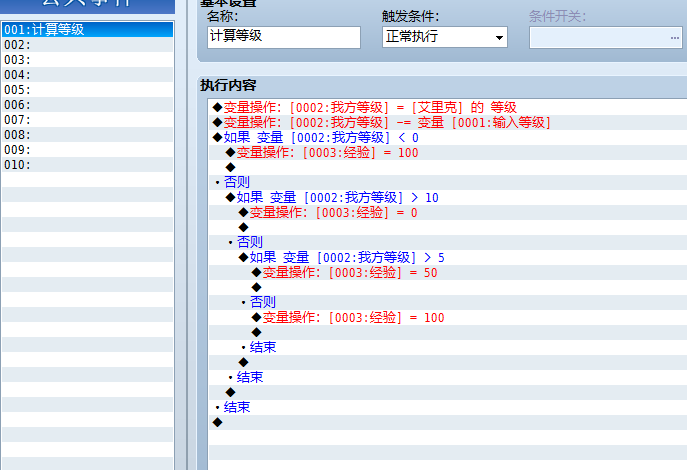Select empty common event slot 009
The width and height of the screenshot is (687, 470).
tap(87, 149)
